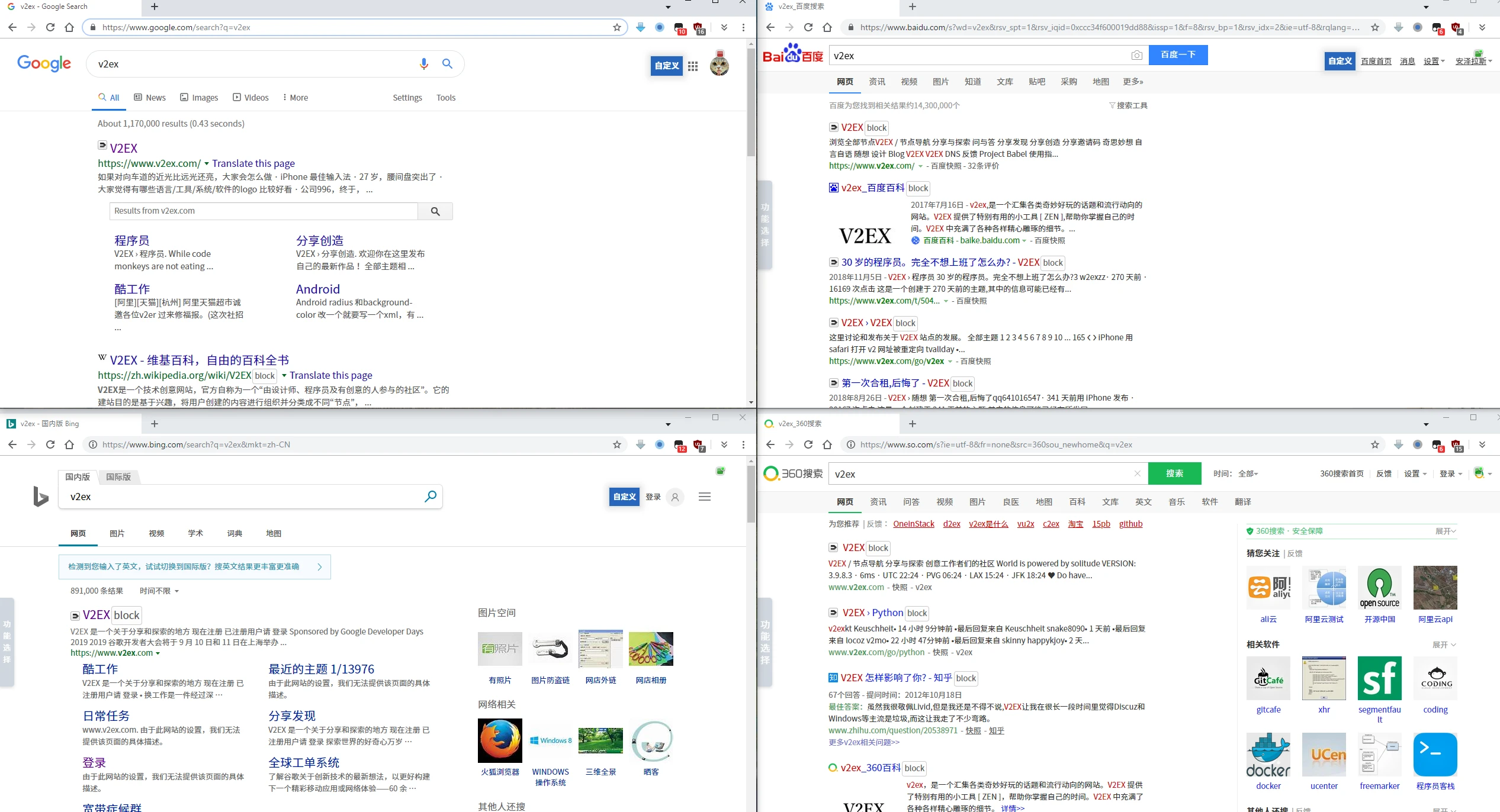
Task: Click the segmentfault sf icon
Action: [1380, 678]
